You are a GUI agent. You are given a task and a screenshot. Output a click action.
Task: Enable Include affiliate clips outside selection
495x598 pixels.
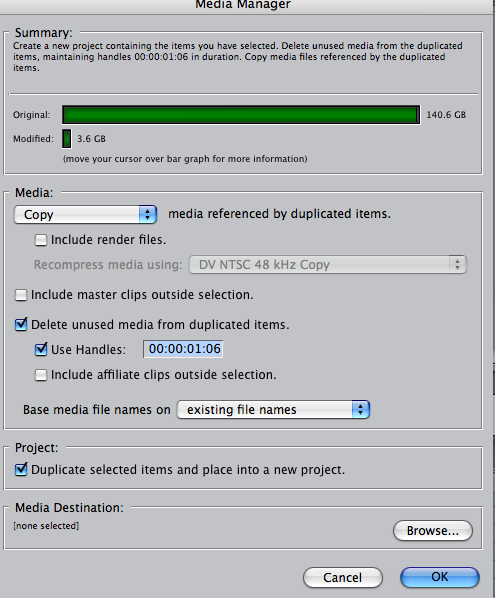click(41, 375)
